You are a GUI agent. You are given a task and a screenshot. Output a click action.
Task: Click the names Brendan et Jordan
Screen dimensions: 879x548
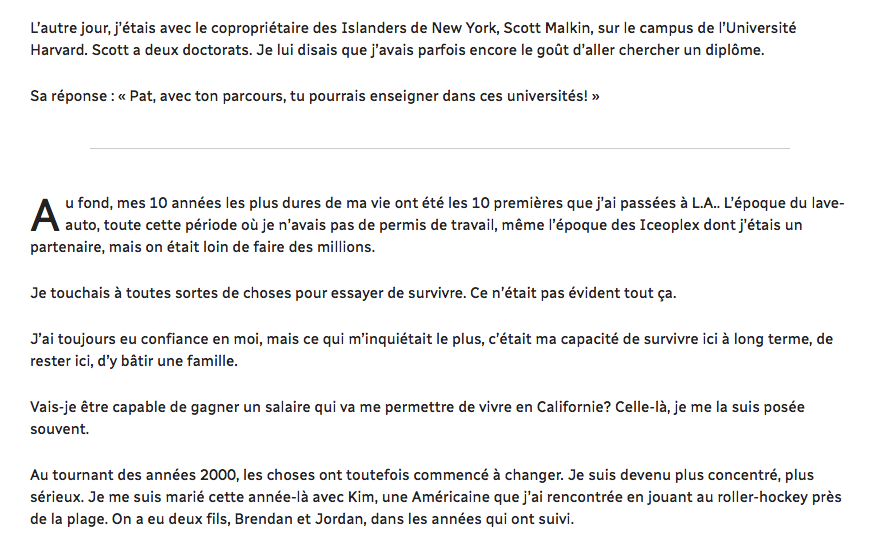[x=299, y=519]
